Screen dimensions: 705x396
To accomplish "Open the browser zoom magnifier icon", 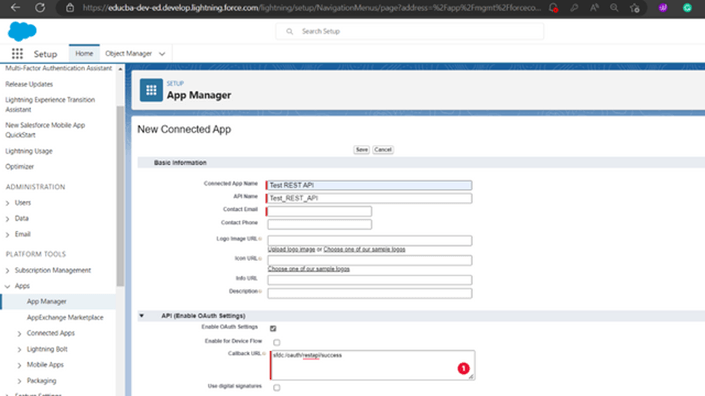I will (x=614, y=8).
